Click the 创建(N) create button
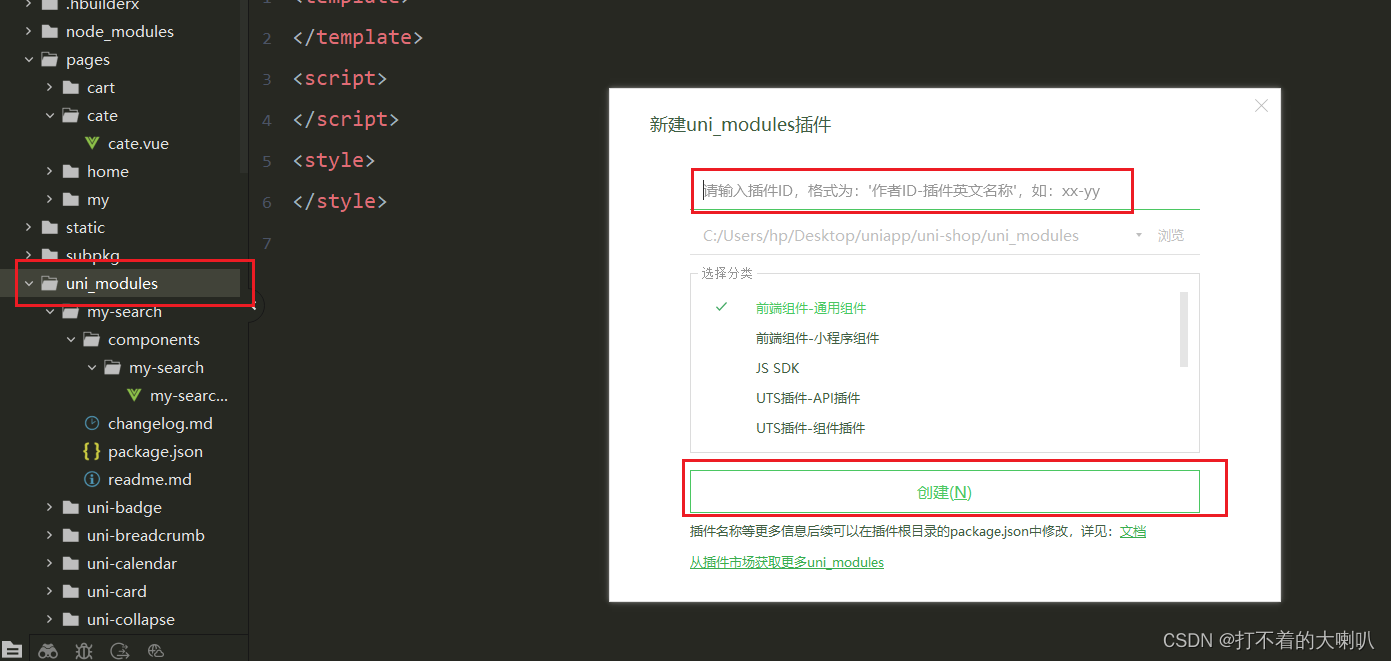The height and width of the screenshot is (661, 1391). tap(944, 491)
